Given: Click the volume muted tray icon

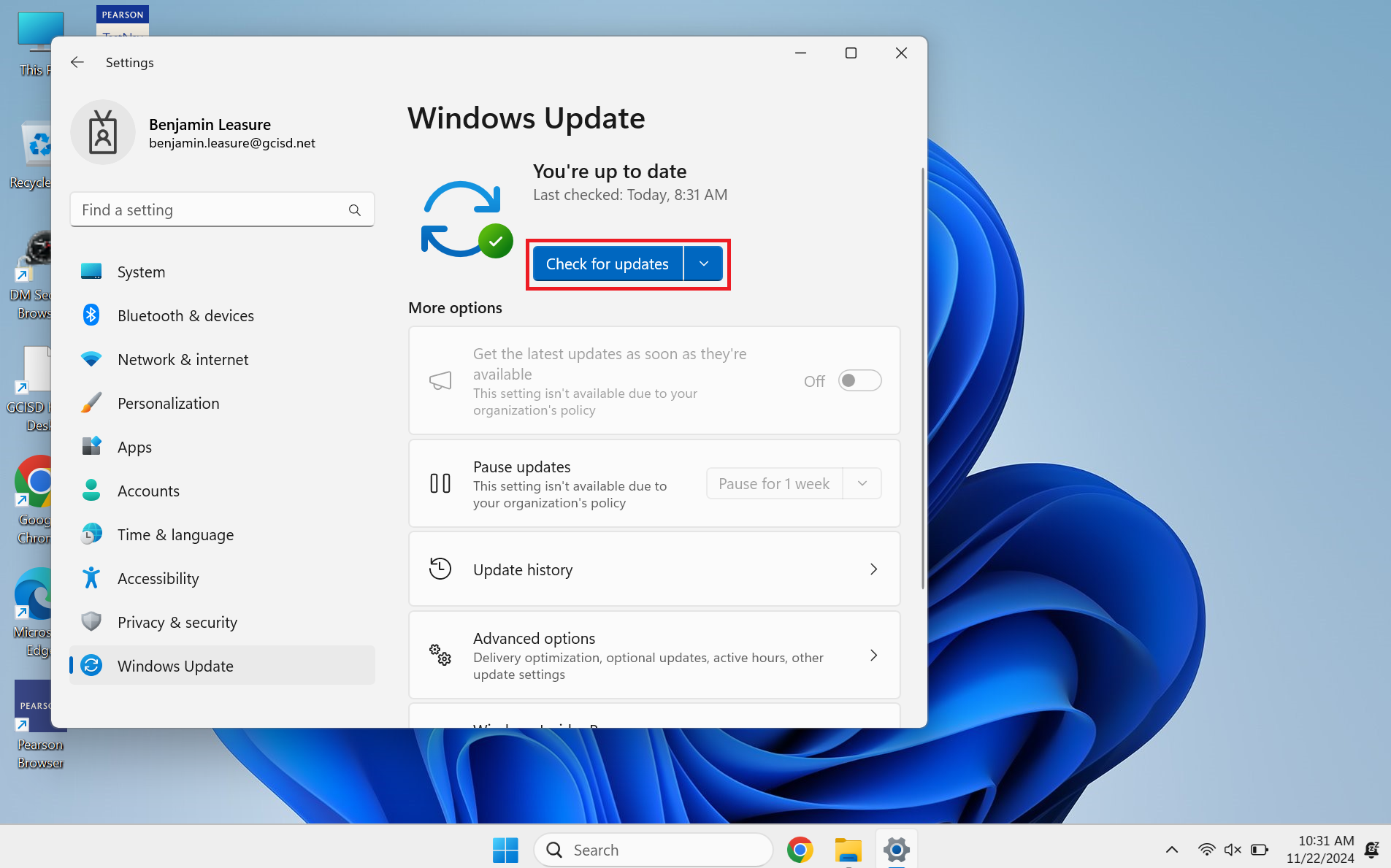Looking at the screenshot, I should pyautogui.click(x=1232, y=849).
